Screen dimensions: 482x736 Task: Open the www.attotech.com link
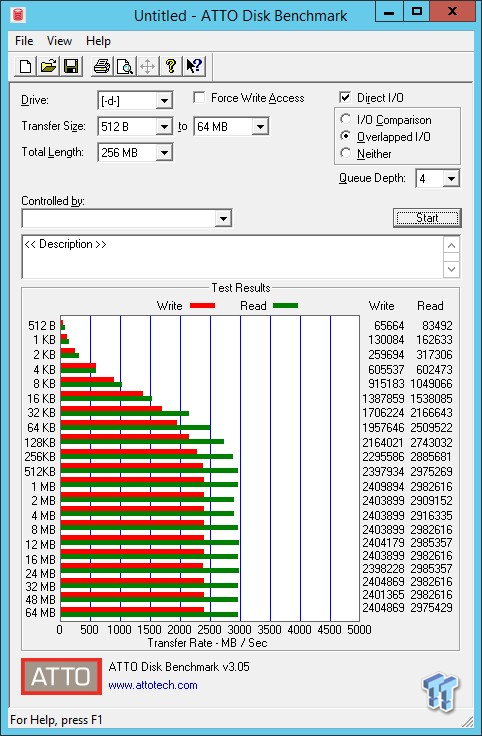pyautogui.click(x=153, y=685)
